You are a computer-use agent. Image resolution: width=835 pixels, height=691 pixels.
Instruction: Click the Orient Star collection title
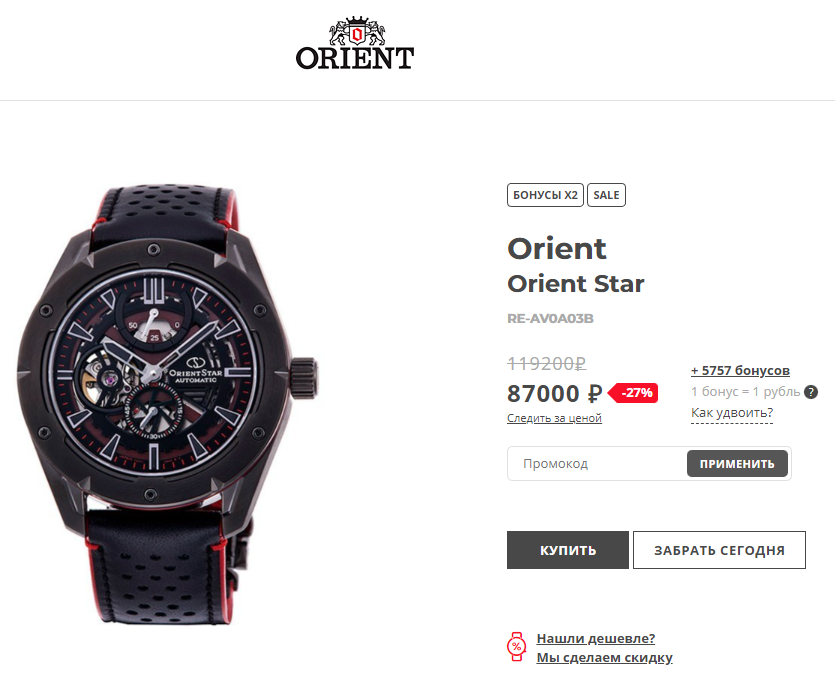coord(576,284)
